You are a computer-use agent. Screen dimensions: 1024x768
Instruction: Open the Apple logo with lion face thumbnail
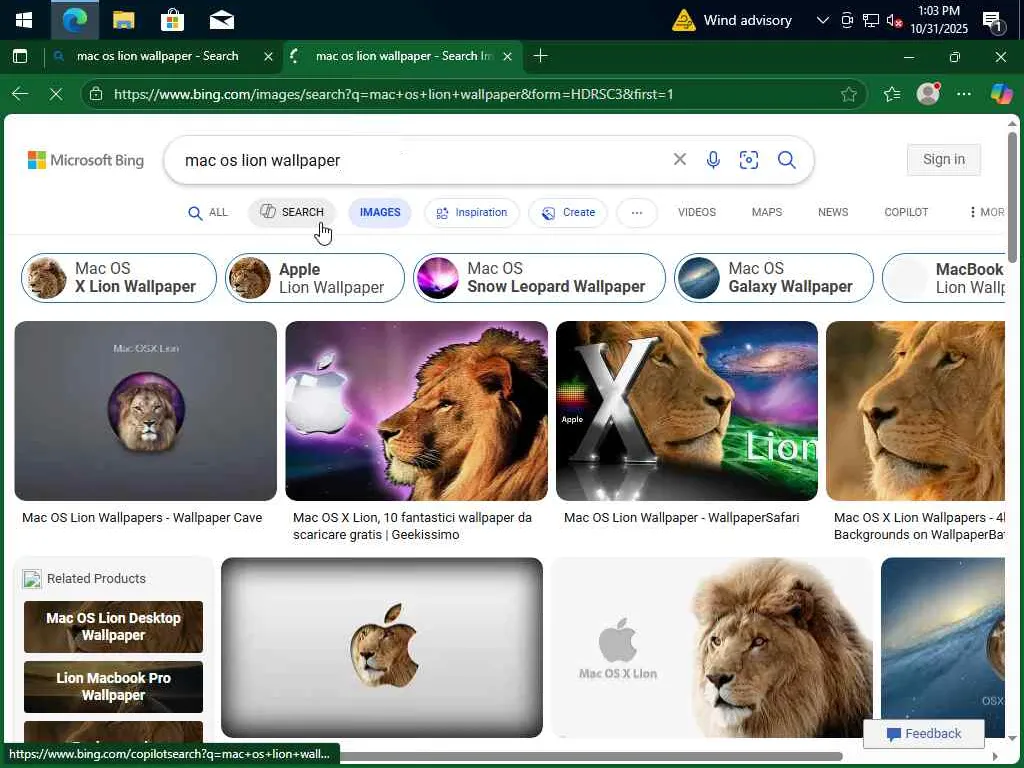(x=382, y=647)
